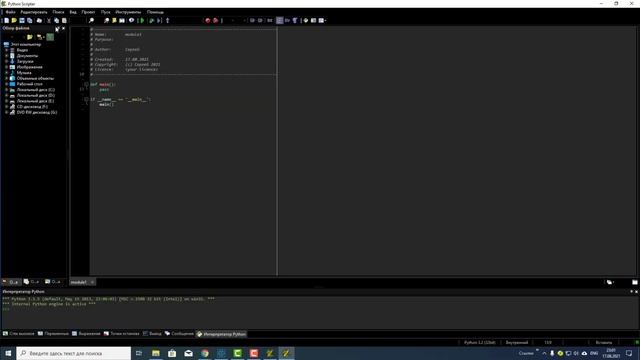Select Объемные объекты in file tree
The width and height of the screenshot is (640, 360).
(35, 78)
